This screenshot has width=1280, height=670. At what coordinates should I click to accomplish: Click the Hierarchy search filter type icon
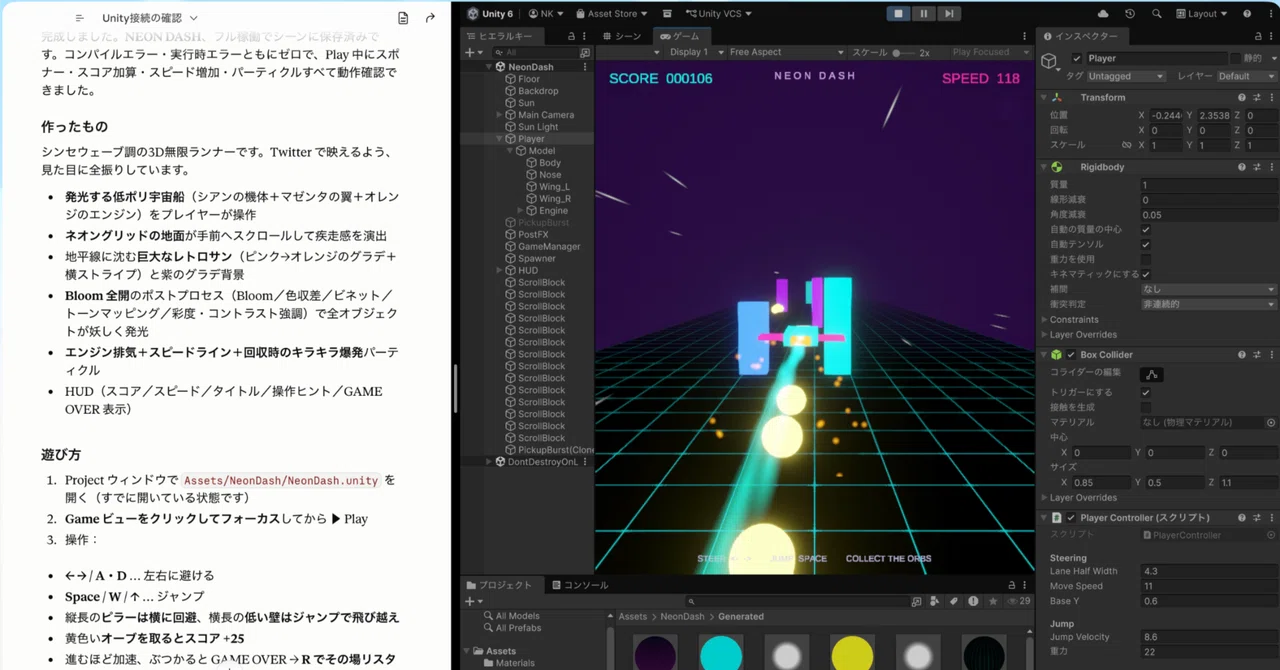tap(585, 52)
